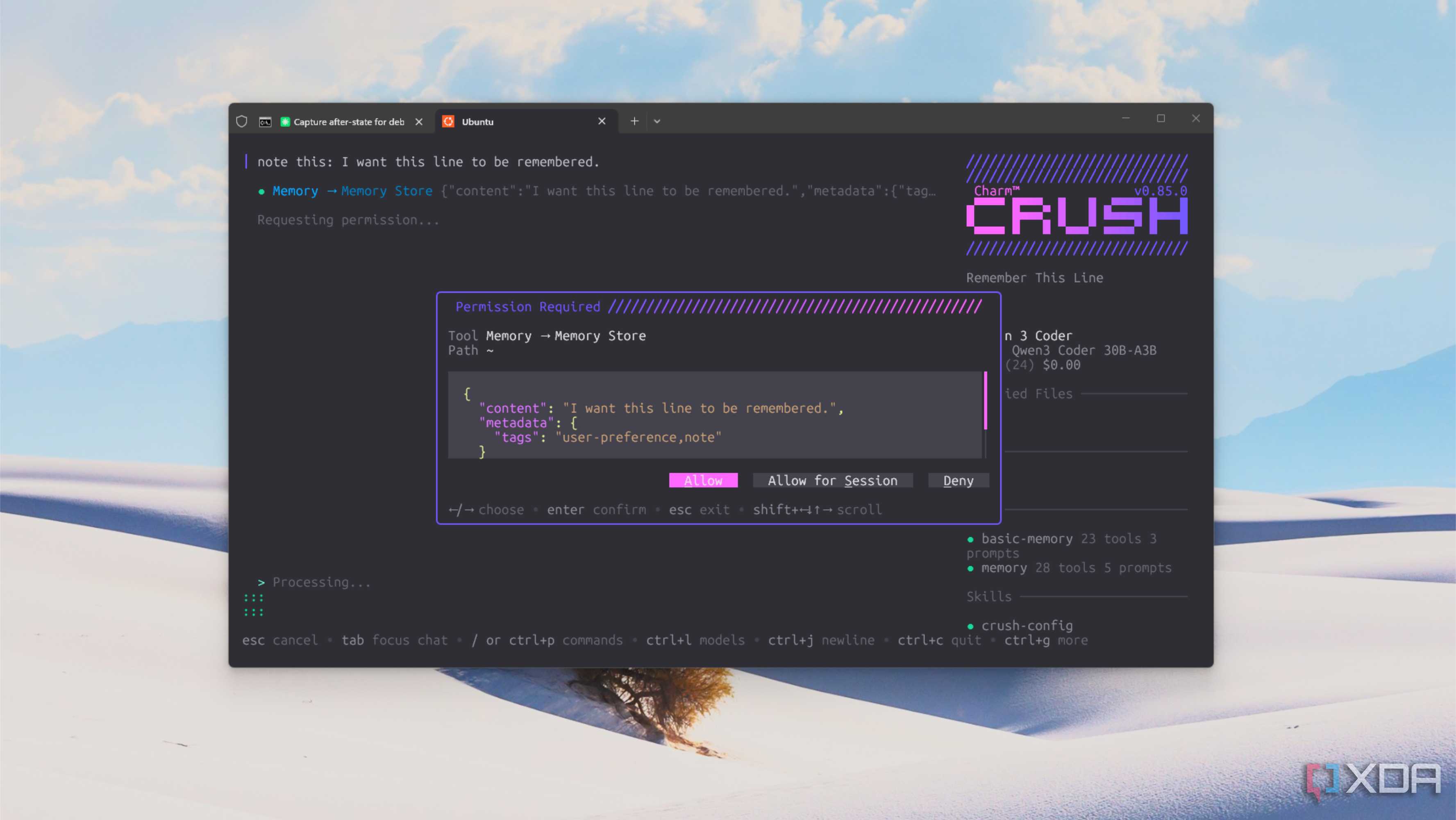
Task: Click the "esc exit" hint in the dialog
Action: pos(699,510)
